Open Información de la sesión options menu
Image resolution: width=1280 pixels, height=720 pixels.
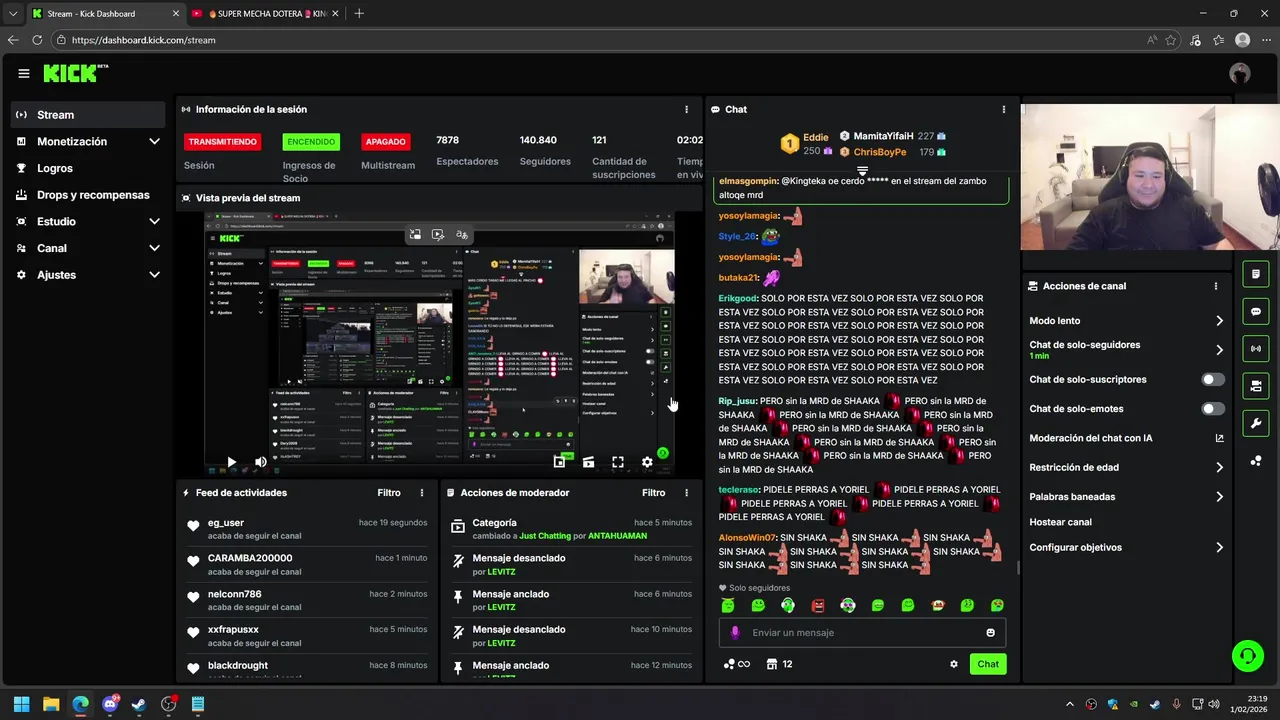pos(686,109)
